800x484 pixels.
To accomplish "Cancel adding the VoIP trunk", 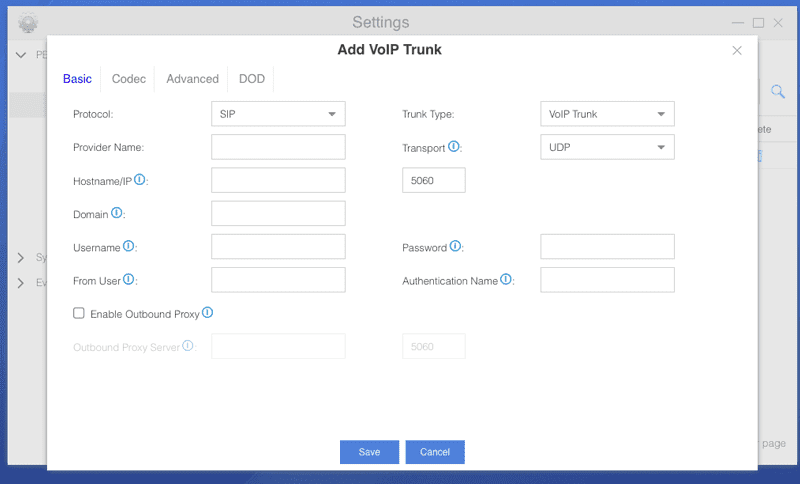I will [x=435, y=452].
